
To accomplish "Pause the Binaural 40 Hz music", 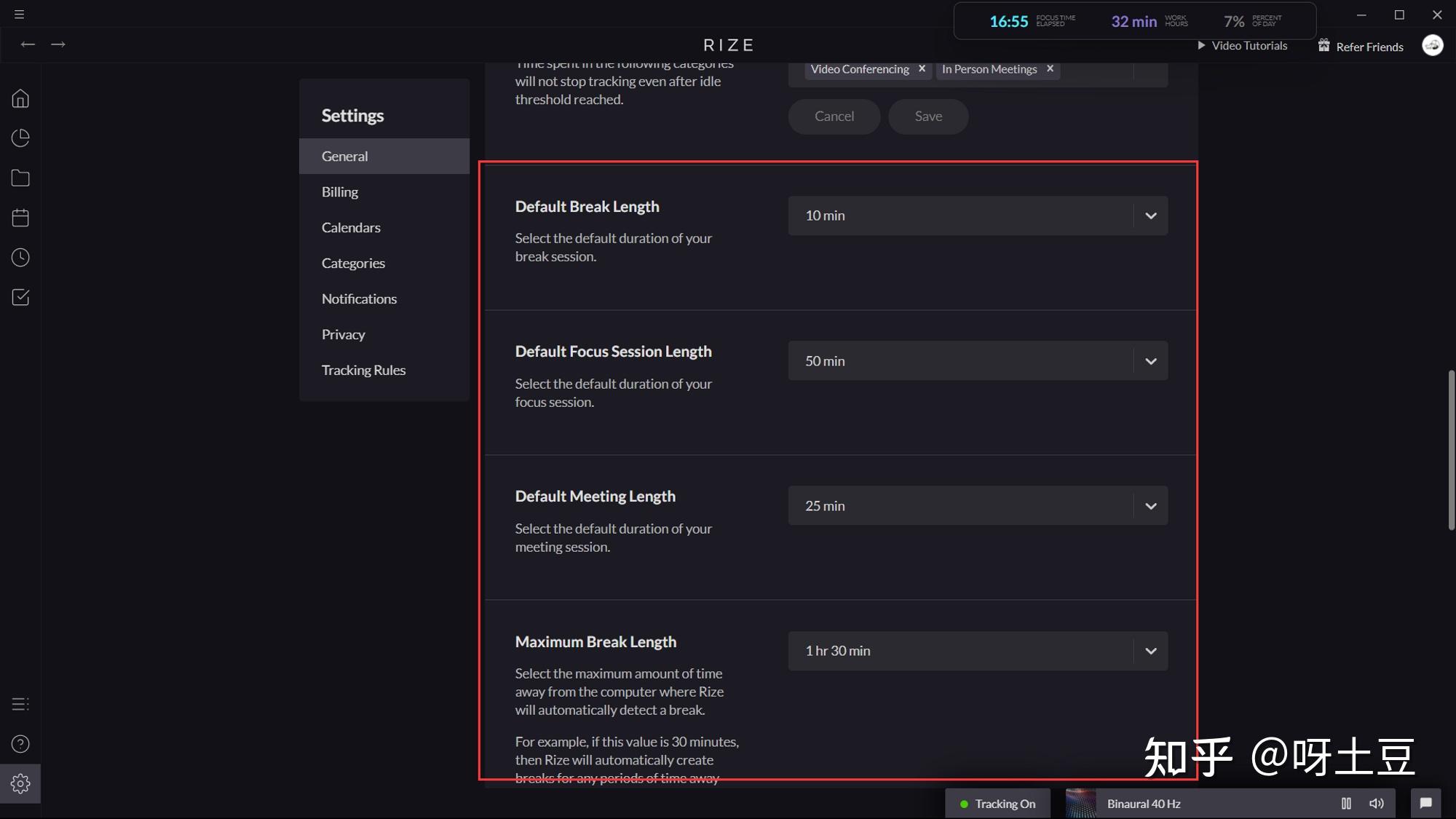I will 1346,804.
